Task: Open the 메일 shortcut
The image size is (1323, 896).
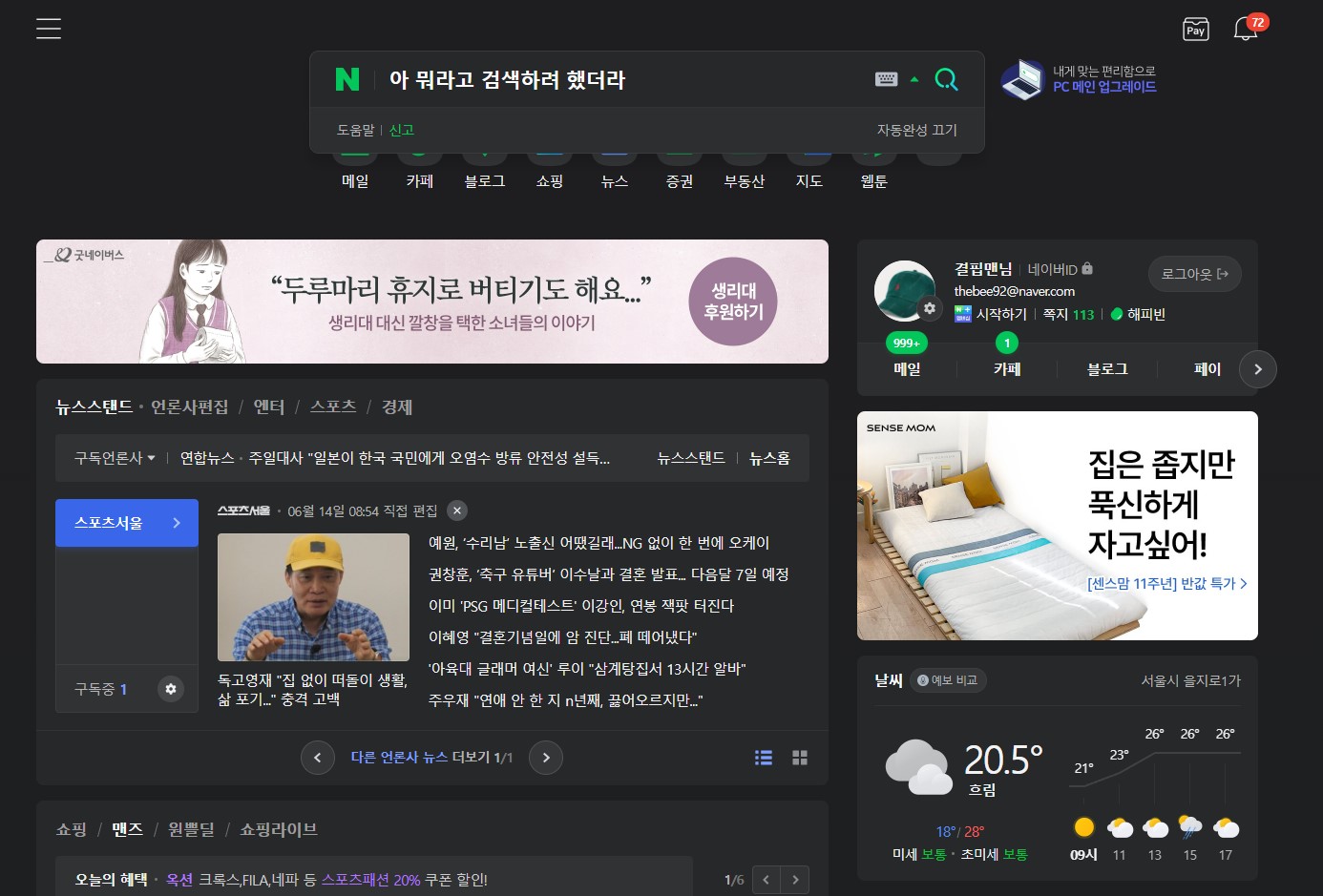Action: coord(355,180)
